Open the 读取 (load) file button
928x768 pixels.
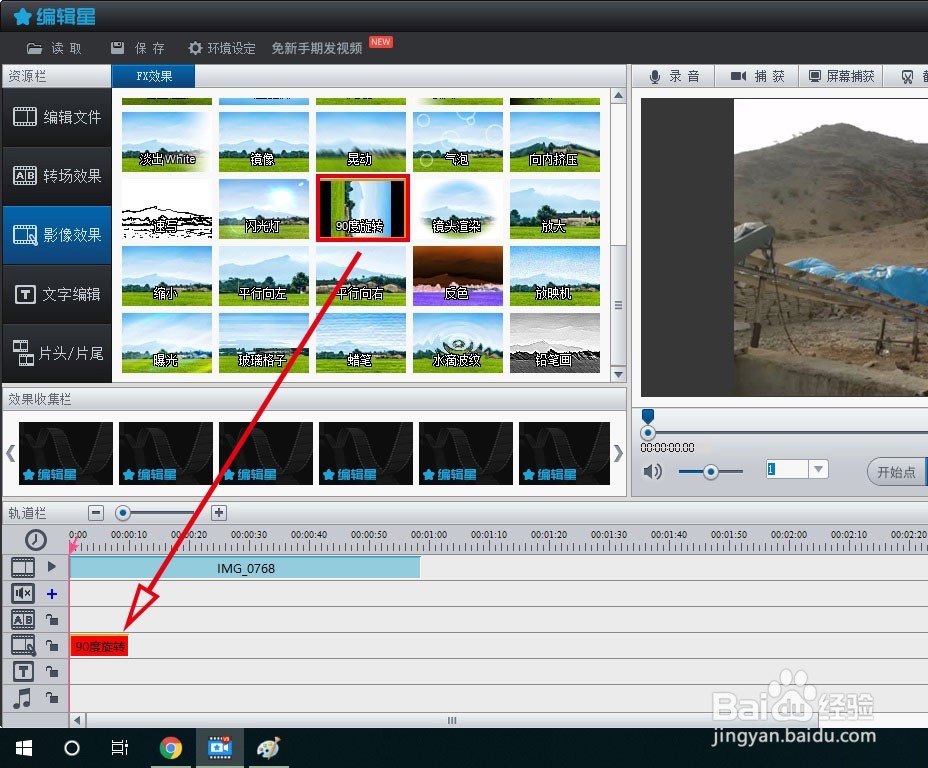(54, 48)
